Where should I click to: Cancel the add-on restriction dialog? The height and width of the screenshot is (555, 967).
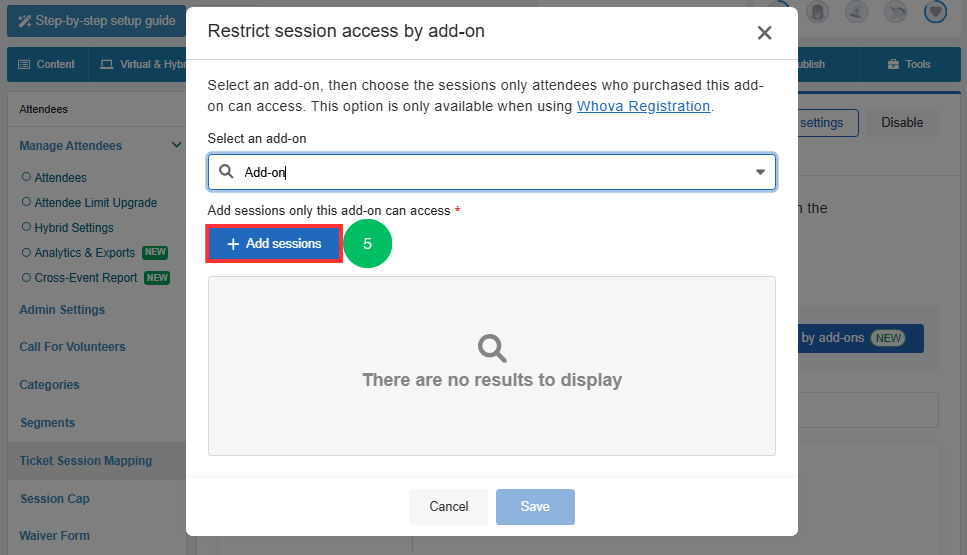point(448,506)
